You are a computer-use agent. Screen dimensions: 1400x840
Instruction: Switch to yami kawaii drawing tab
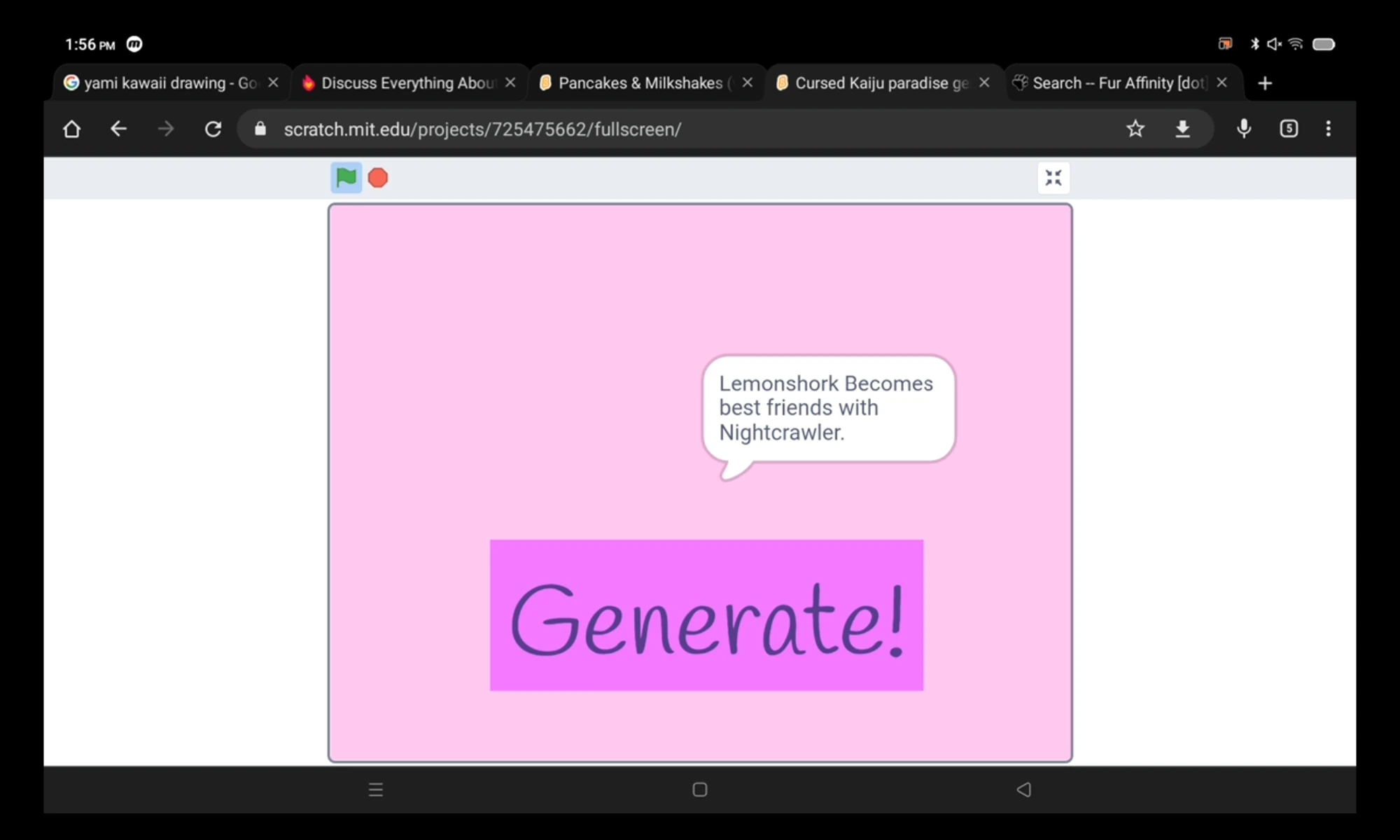pos(161,83)
